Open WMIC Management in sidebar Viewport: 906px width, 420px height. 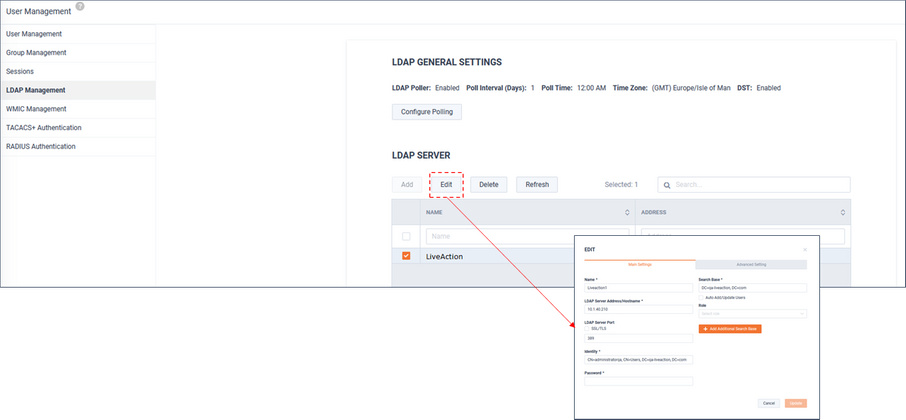click(x=78, y=109)
